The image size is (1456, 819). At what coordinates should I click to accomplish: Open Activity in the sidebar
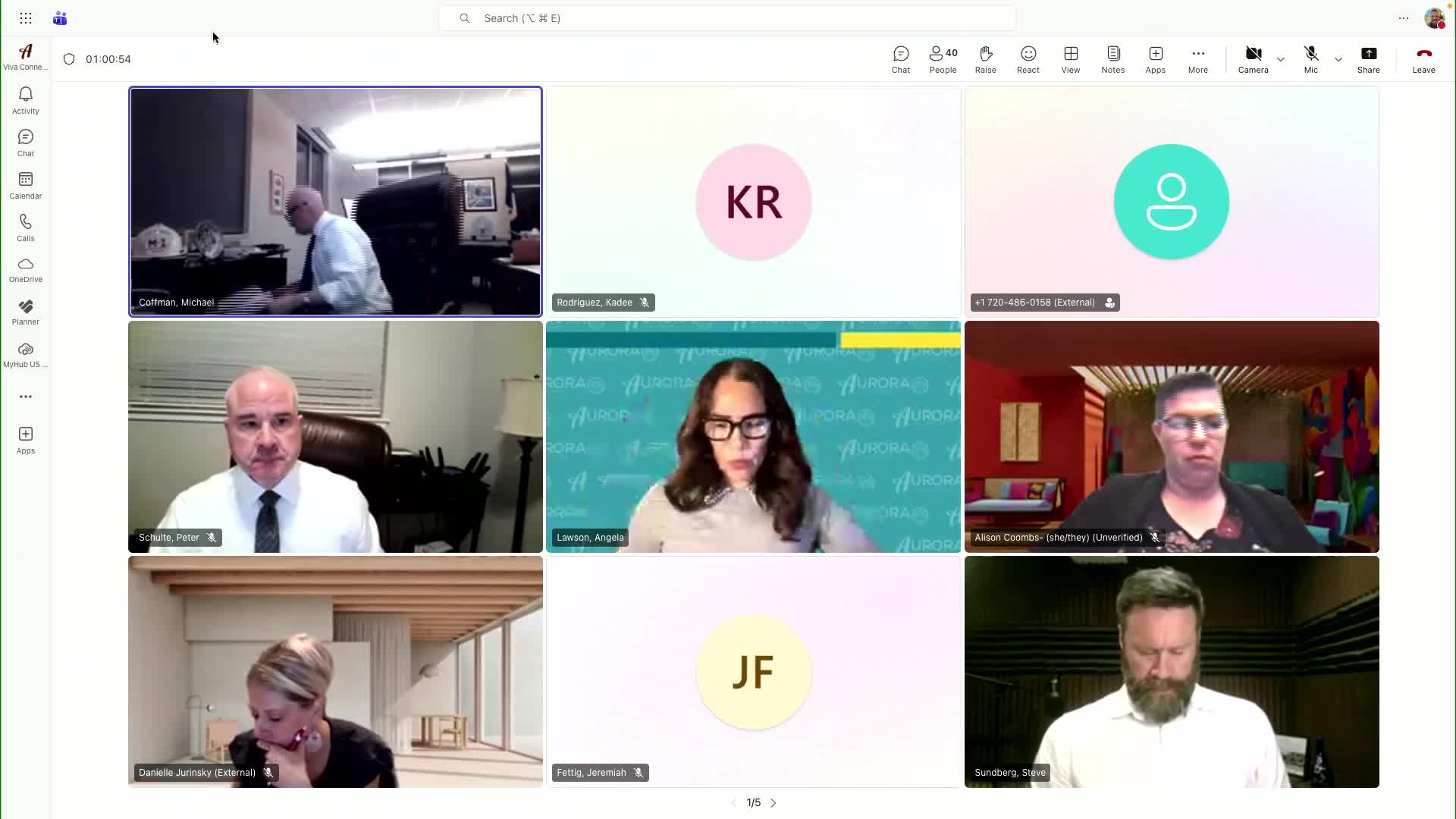[25, 100]
